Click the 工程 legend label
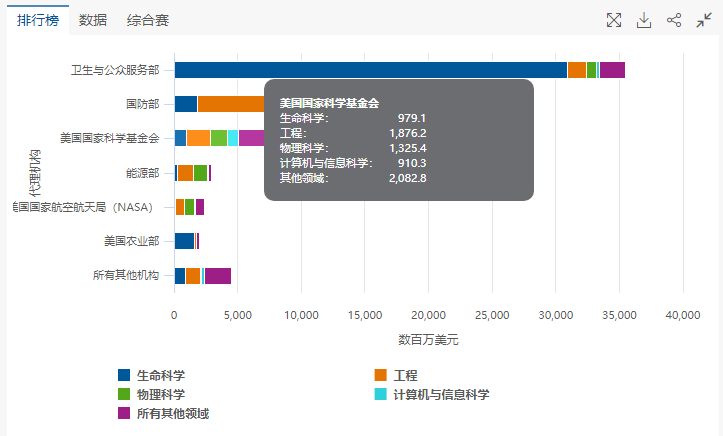 coord(405,375)
